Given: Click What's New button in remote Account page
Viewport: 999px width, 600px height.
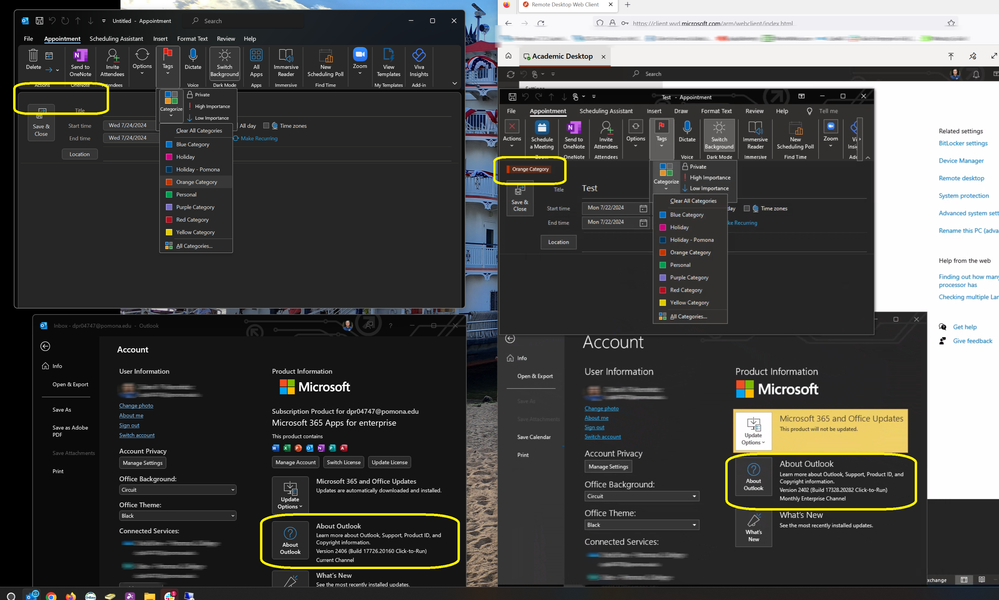Looking at the screenshot, I should coord(753,529).
